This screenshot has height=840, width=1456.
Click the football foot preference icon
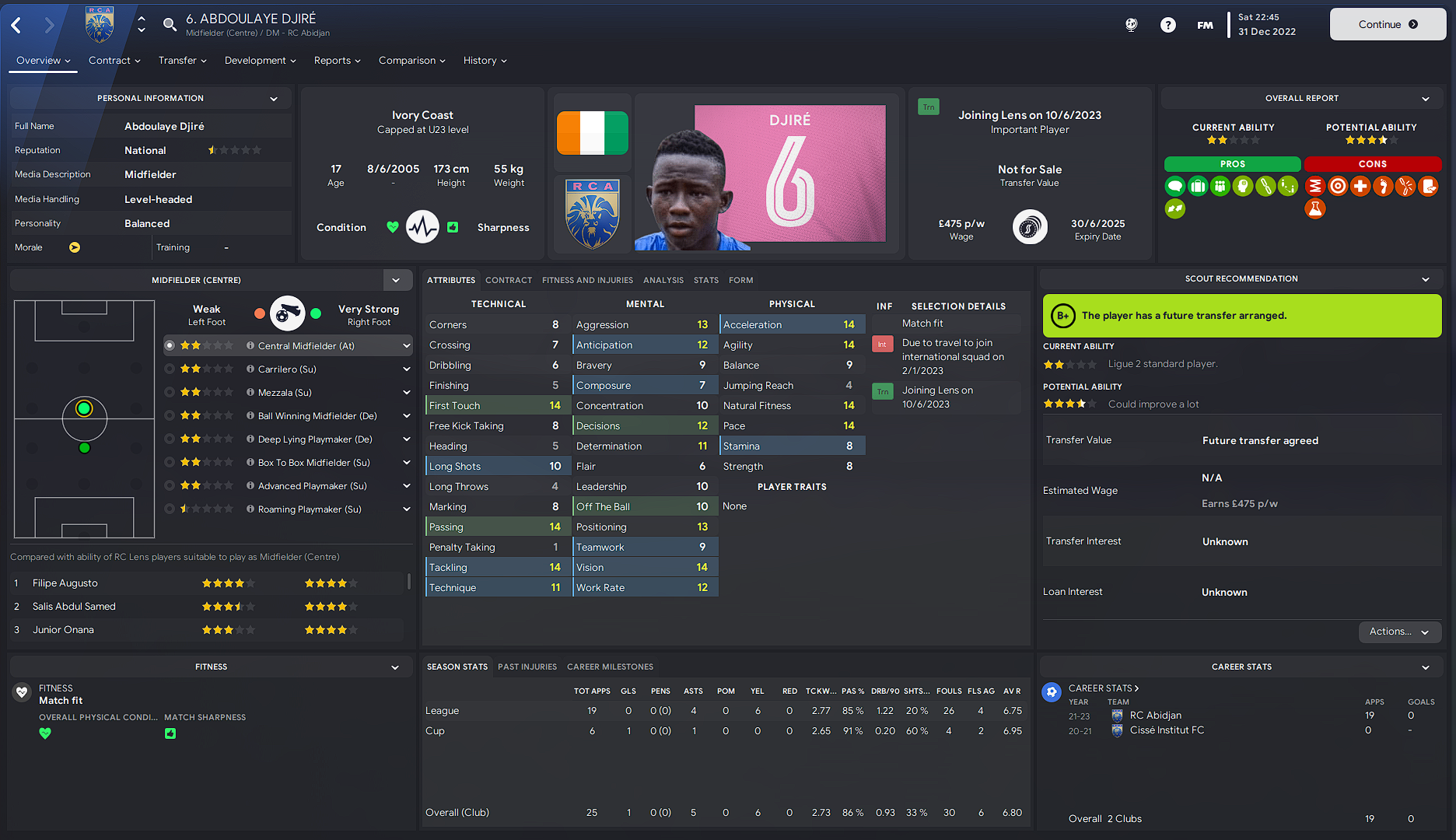[287, 313]
